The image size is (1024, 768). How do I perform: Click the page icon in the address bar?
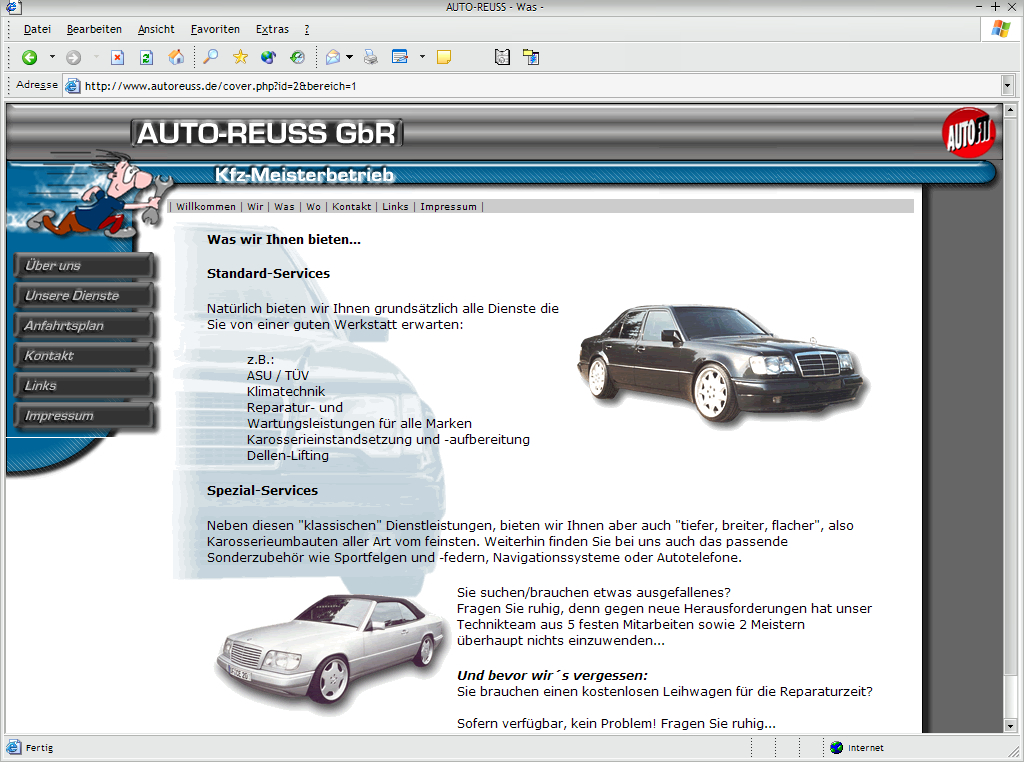tap(73, 86)
